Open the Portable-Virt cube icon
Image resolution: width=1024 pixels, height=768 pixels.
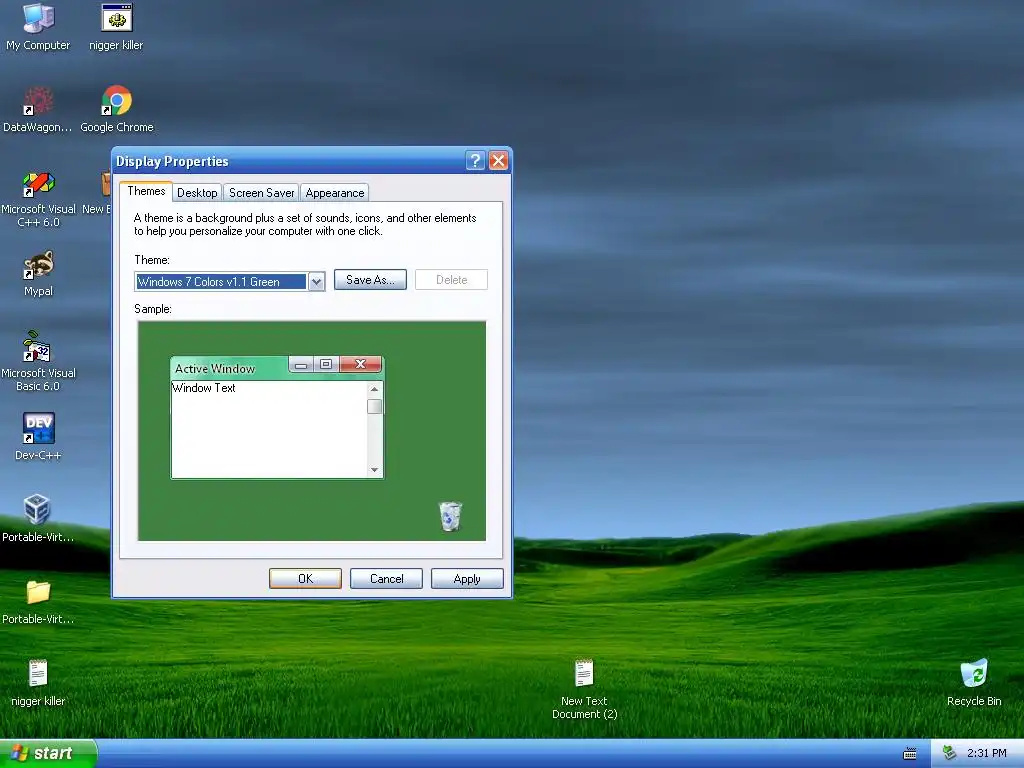(x=38, y=519)
